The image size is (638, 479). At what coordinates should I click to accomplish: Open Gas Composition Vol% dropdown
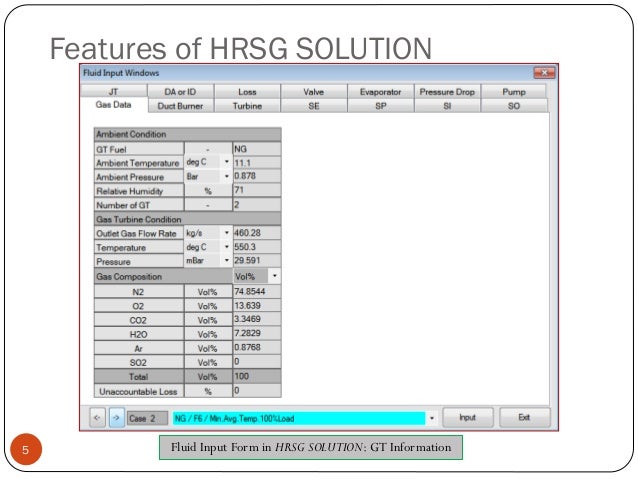click(275, 276)
